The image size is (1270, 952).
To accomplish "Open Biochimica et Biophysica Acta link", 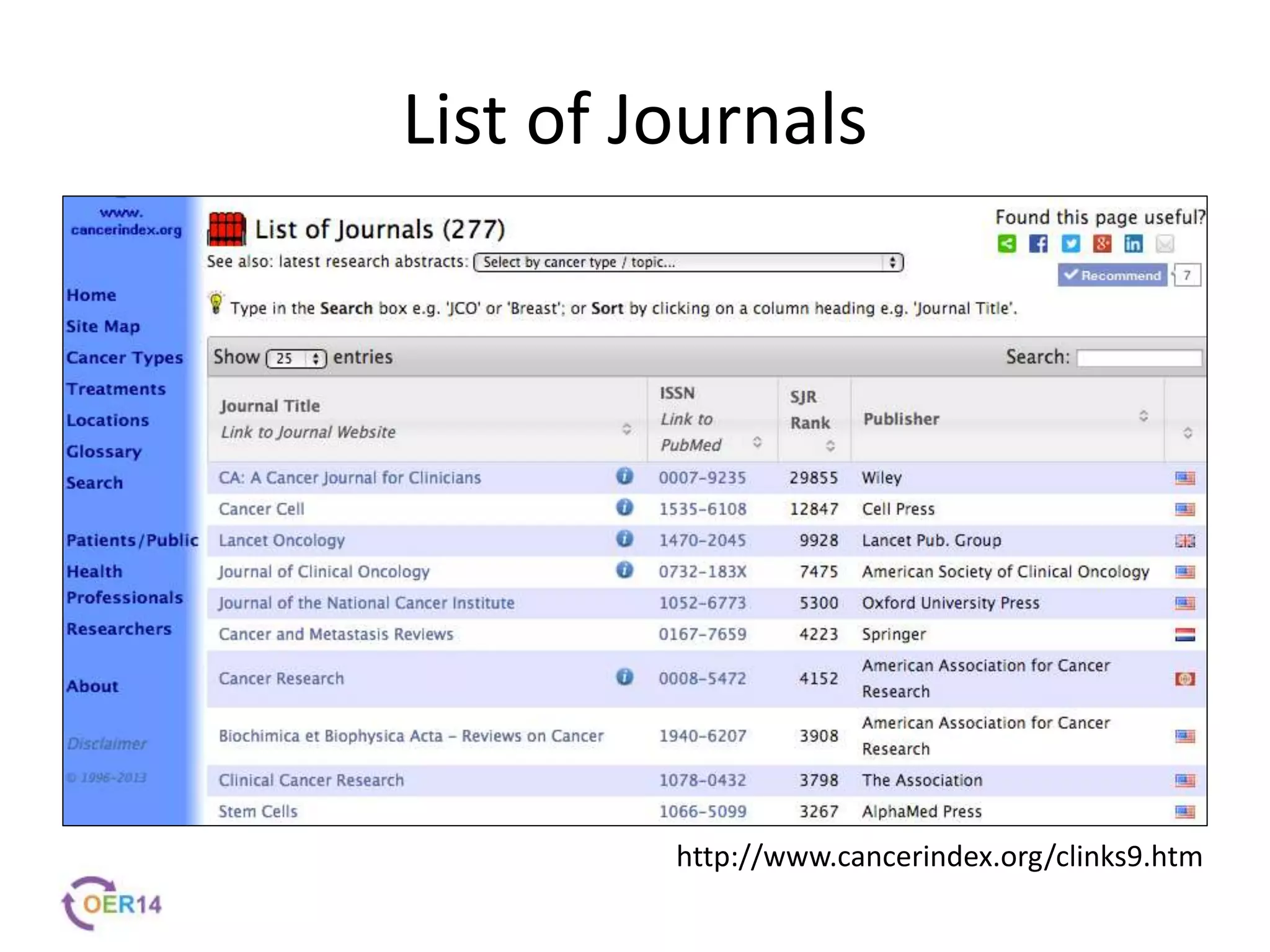I will click(411, 736).
